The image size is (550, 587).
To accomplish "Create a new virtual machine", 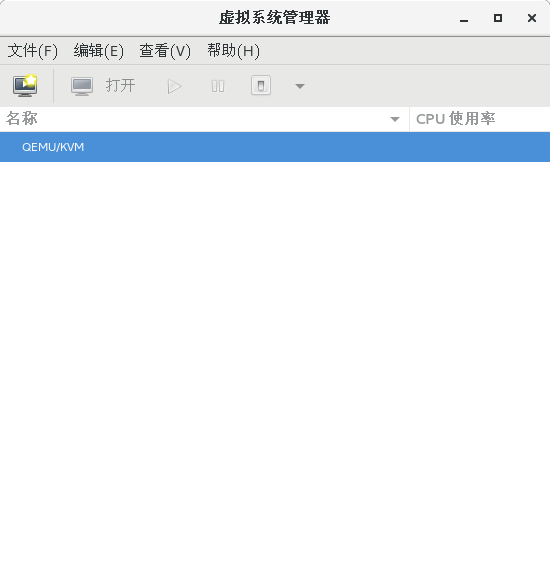I will click(25, 86).
